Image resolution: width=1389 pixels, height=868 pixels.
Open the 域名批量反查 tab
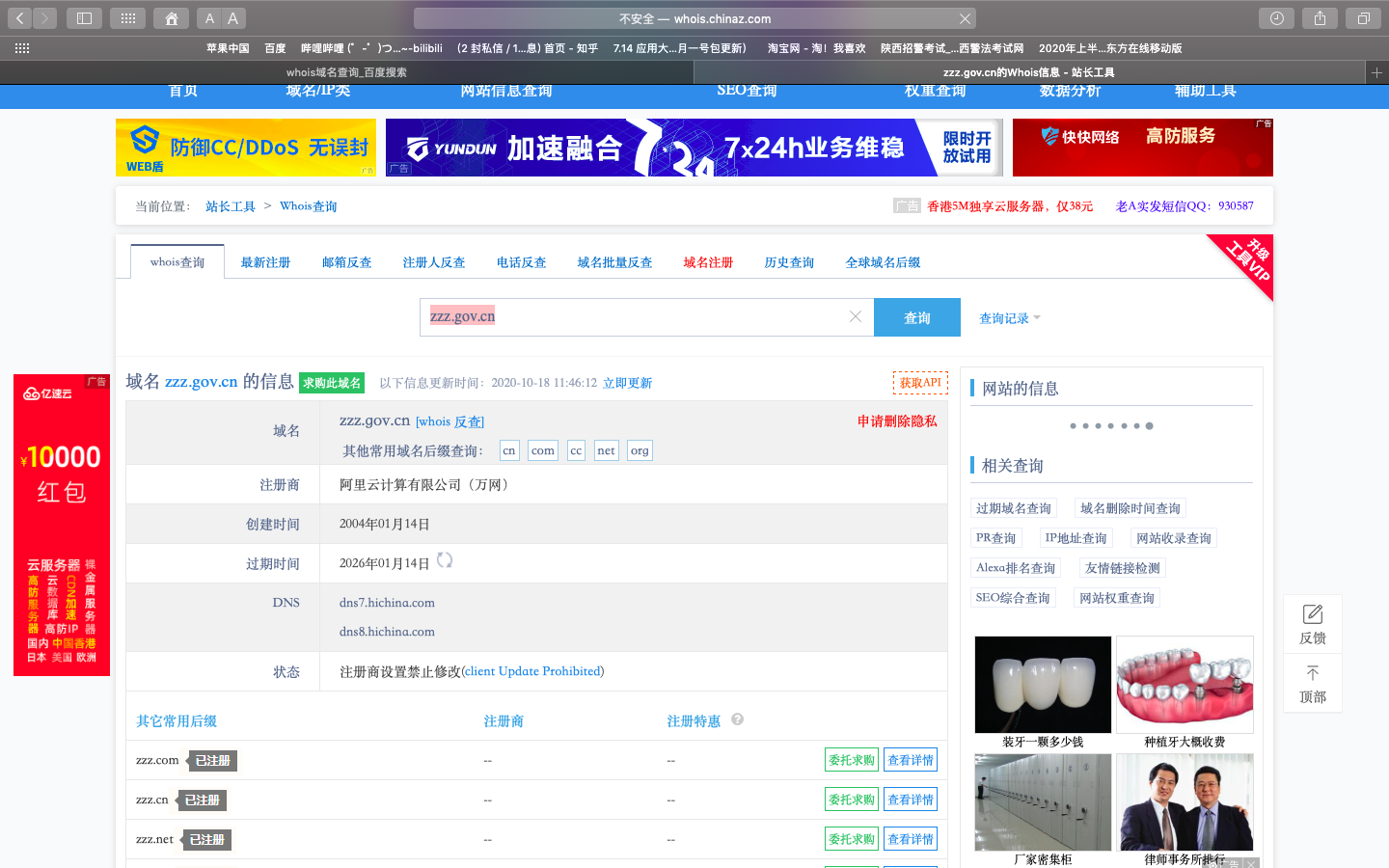pyautogui.click(x=615, y=262)
